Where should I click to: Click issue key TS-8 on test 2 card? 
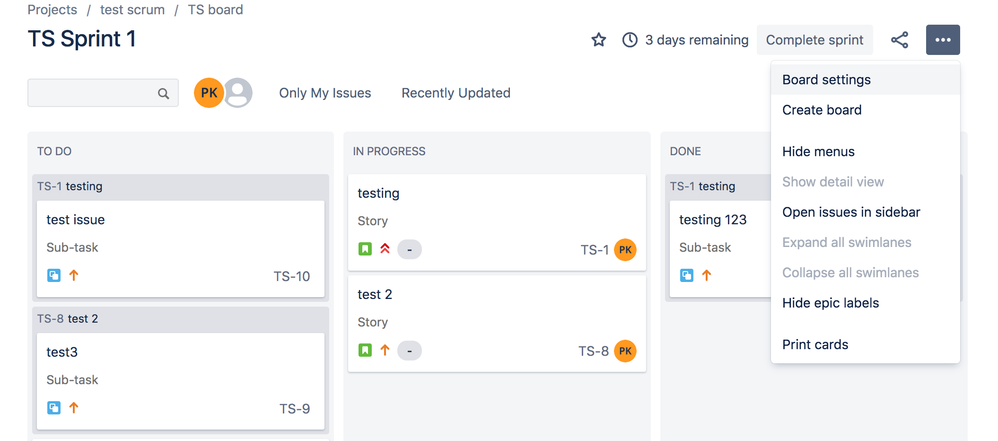(593, 351)
